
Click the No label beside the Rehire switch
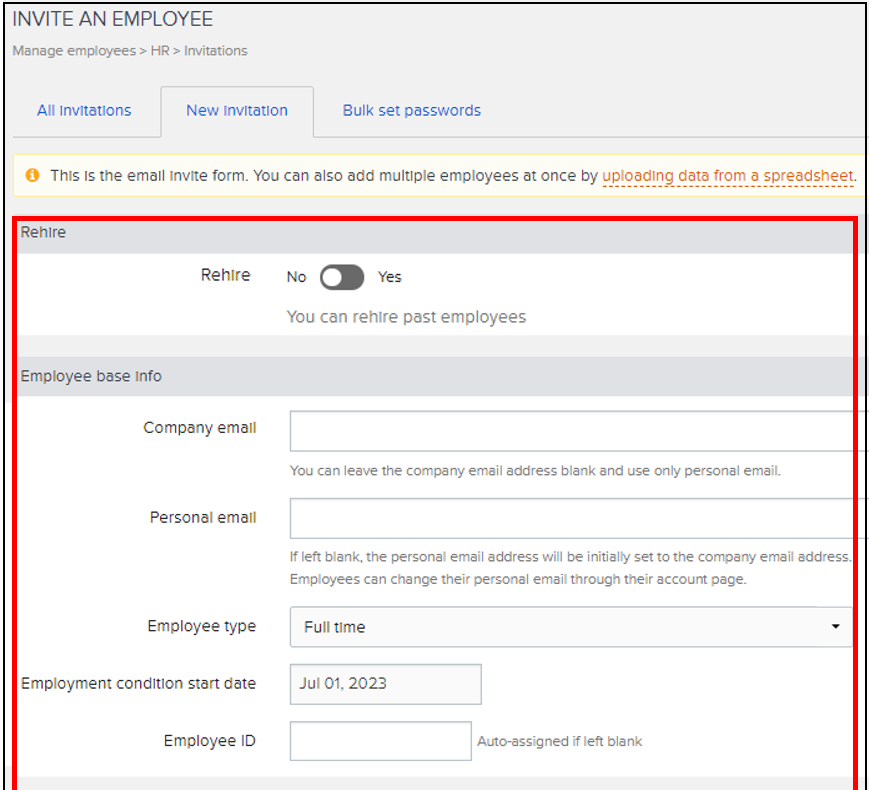296,277
